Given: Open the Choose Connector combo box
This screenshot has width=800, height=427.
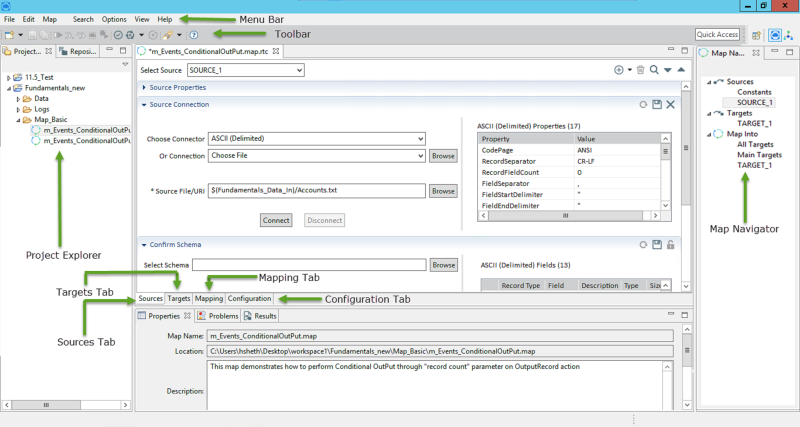Looking at the screenshot, I should coord(316,139).
